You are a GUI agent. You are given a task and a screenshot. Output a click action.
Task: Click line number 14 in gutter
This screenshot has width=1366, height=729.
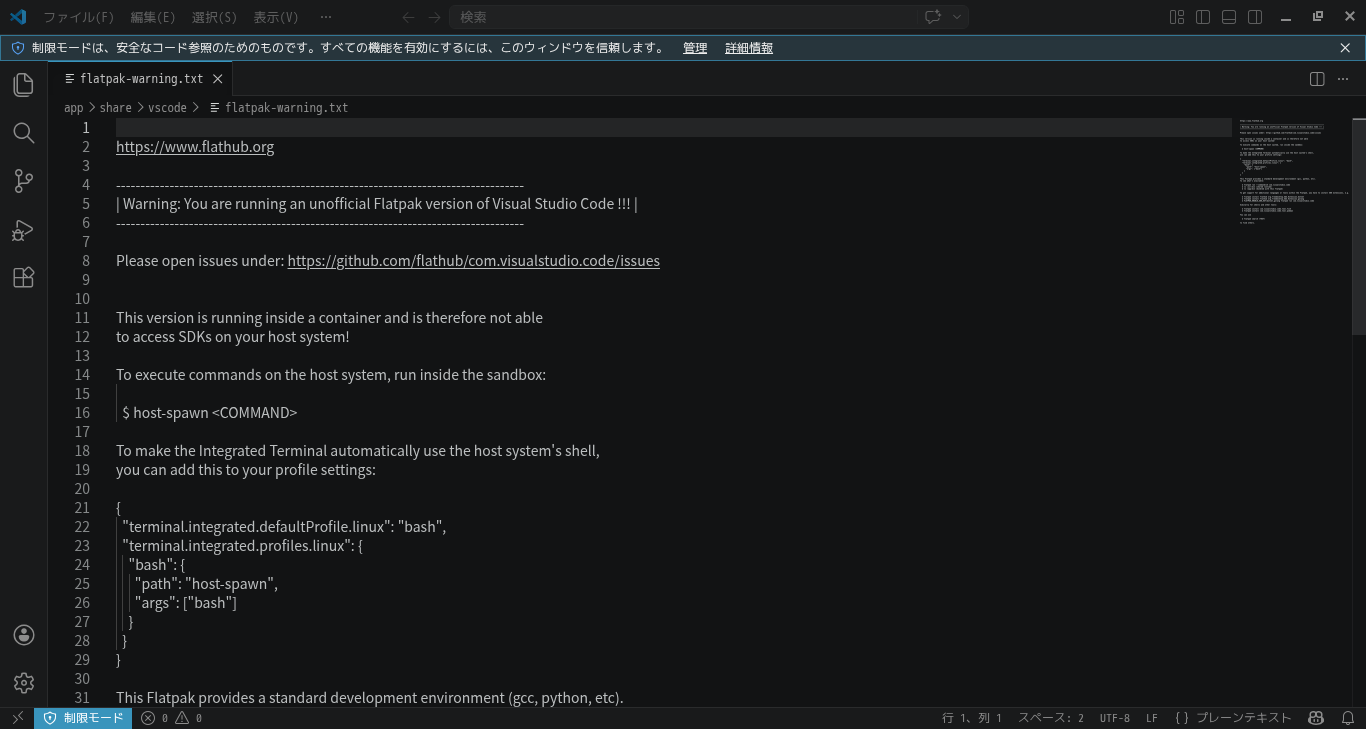coord(82,375)
